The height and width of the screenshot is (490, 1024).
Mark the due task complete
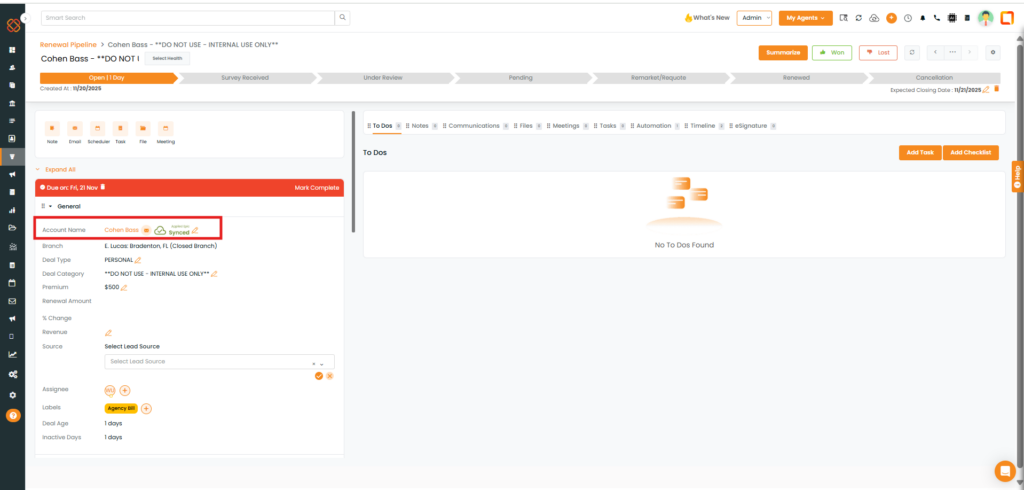click(x=316, y=187)
